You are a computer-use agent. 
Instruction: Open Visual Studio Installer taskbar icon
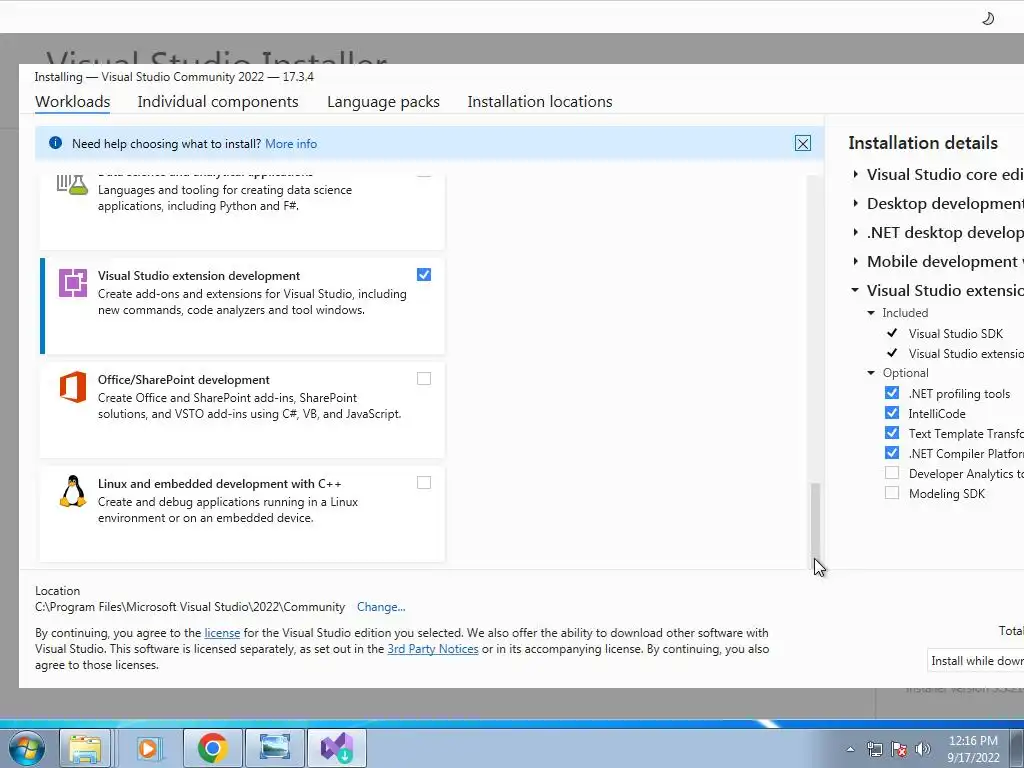tap(337, 748)
